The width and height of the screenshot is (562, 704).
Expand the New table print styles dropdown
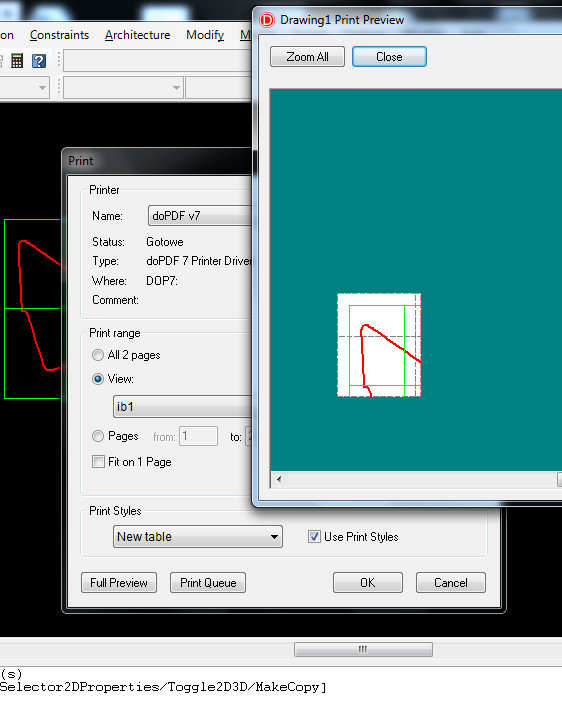[x=198, y=537]
